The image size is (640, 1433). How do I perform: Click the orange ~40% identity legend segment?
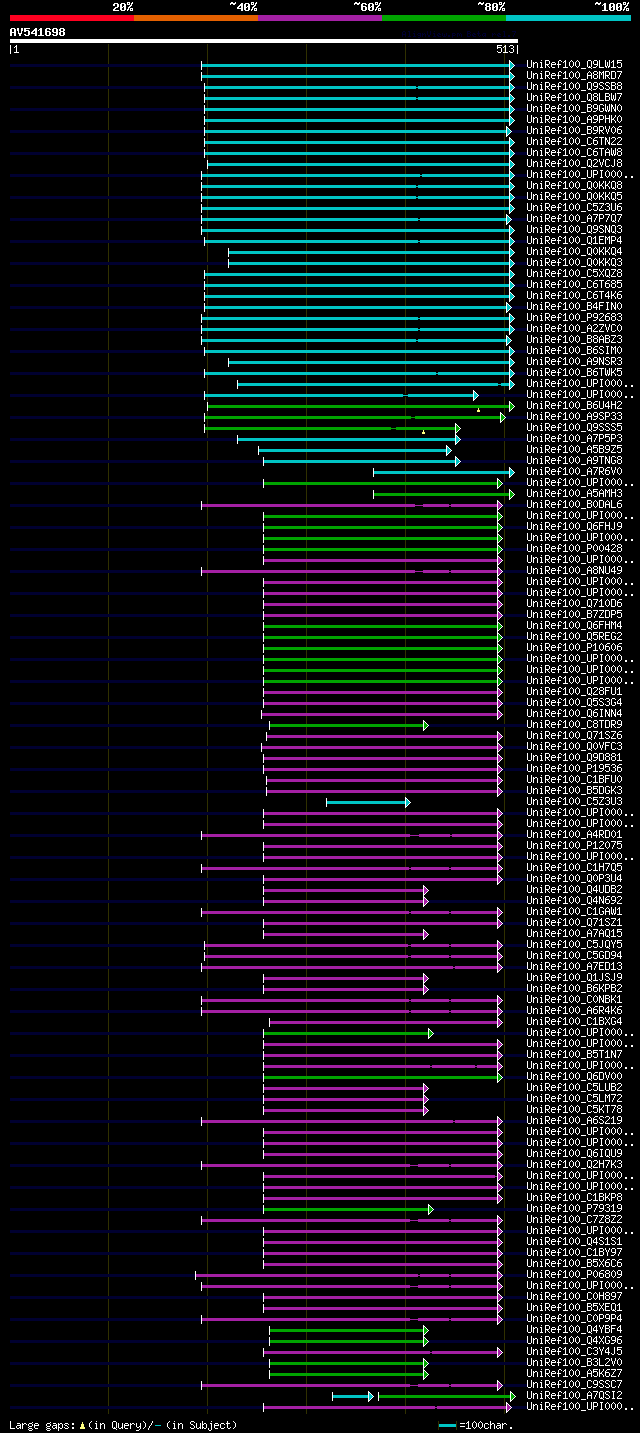click(196, 18)
